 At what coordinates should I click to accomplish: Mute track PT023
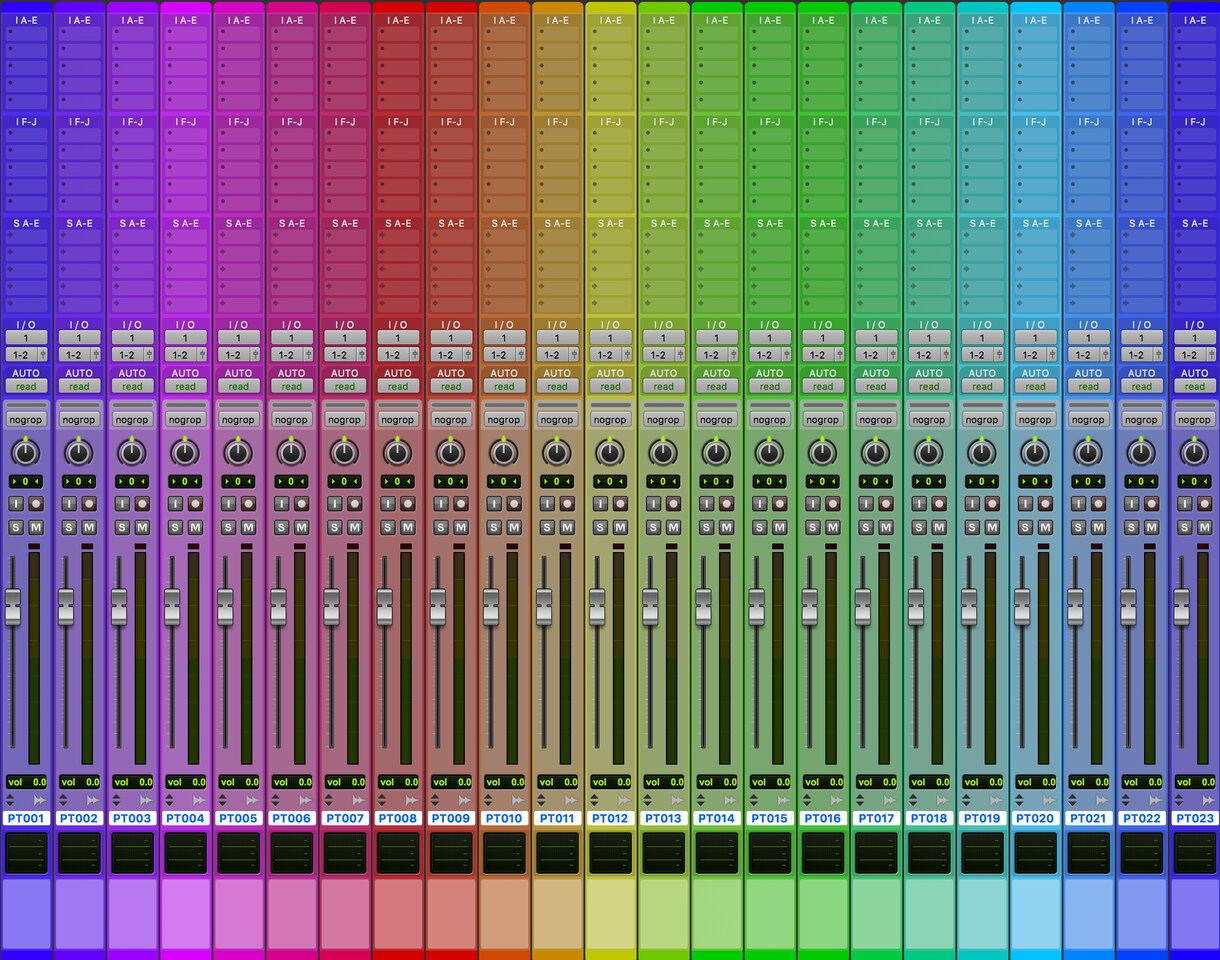coord(1204,527)
